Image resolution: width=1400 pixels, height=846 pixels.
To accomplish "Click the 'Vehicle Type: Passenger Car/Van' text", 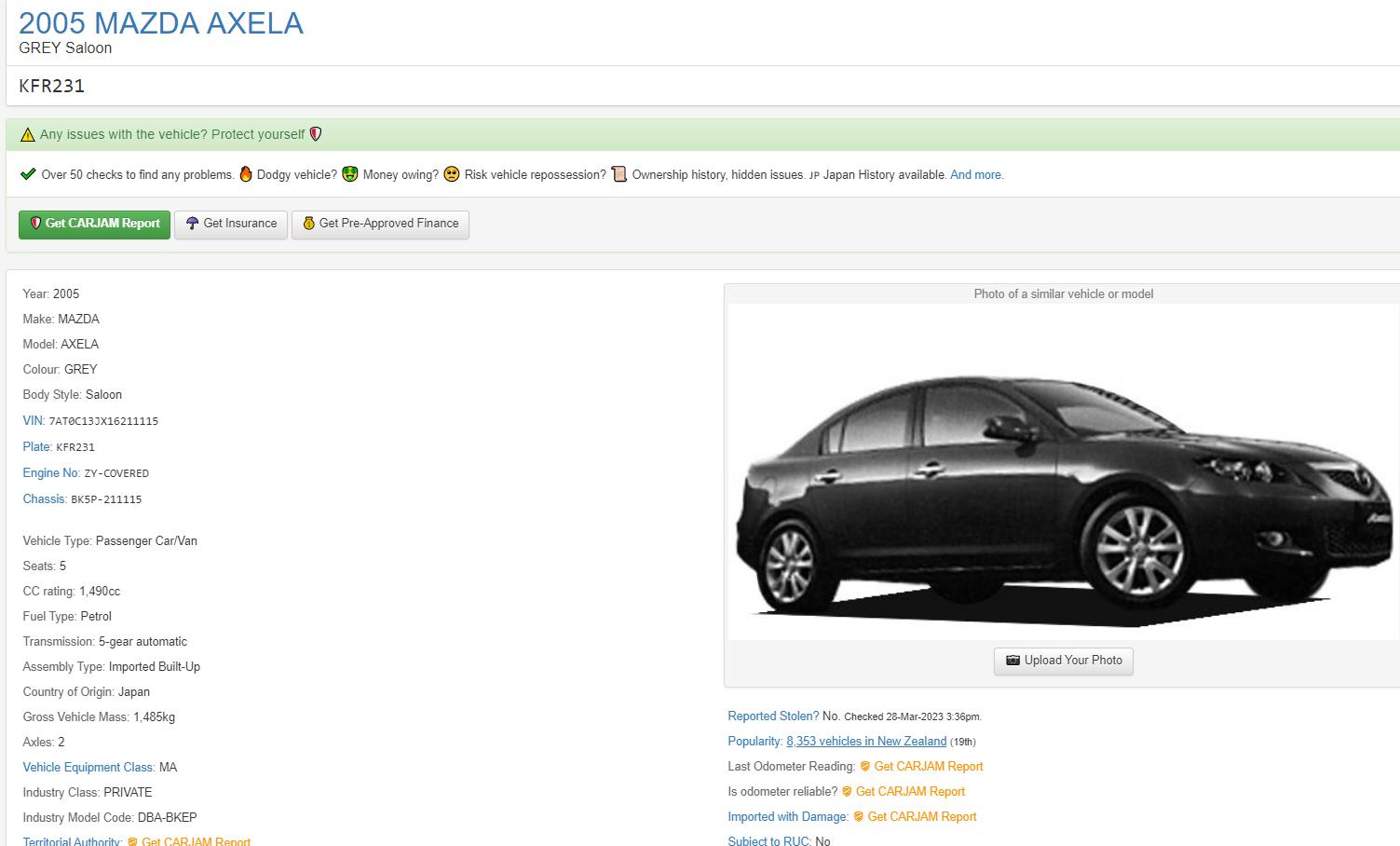I will click(110, 541).
